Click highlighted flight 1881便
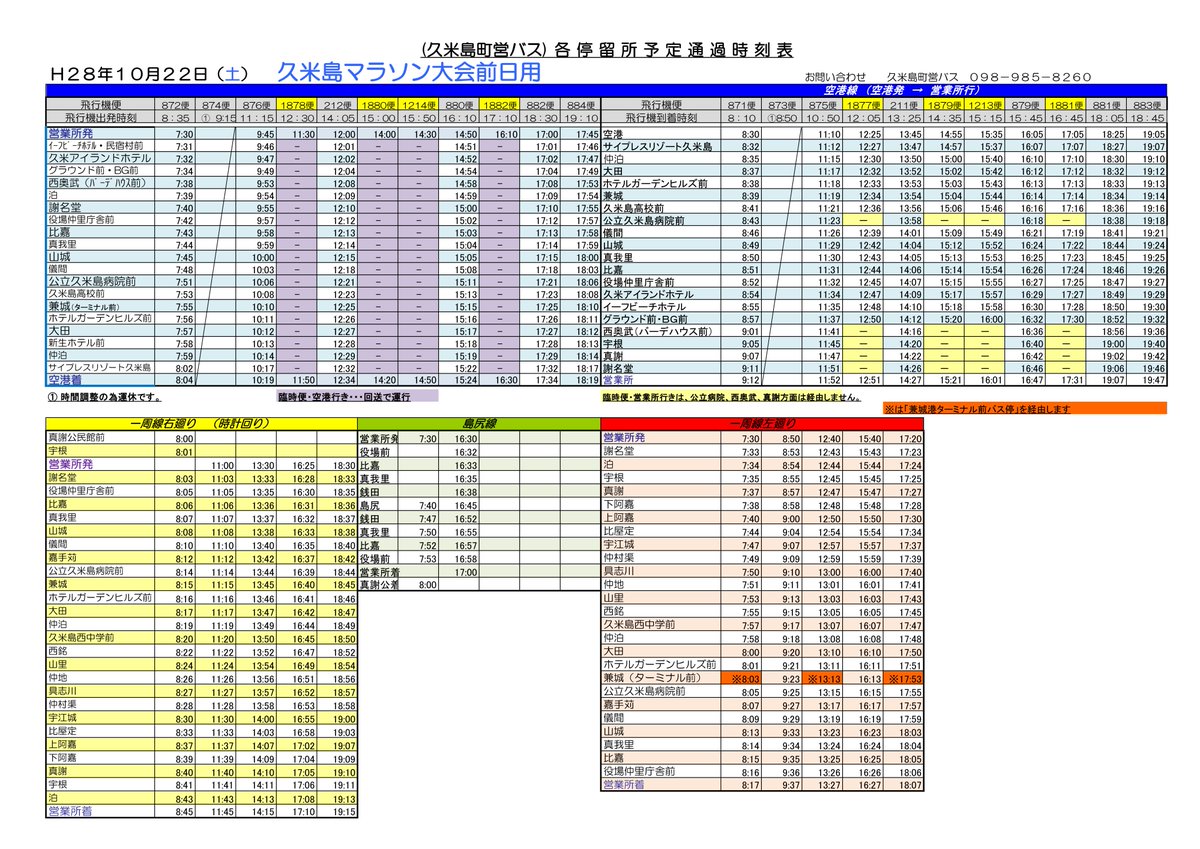This screenshot has height=849, width=1200. tap(1065, 104)
